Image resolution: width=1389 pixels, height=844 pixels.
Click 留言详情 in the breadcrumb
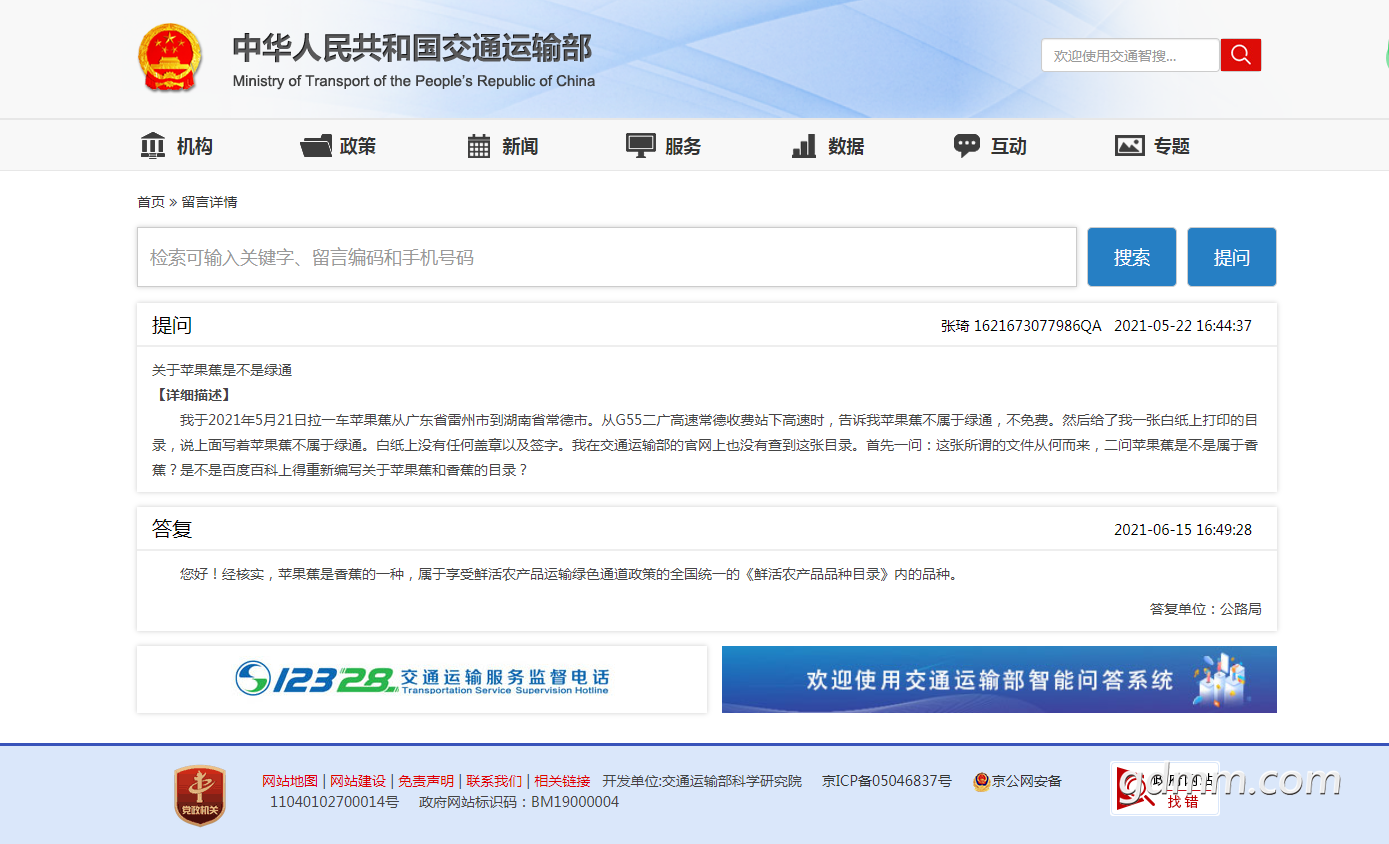pyautogui.click(x=209, y=202)
